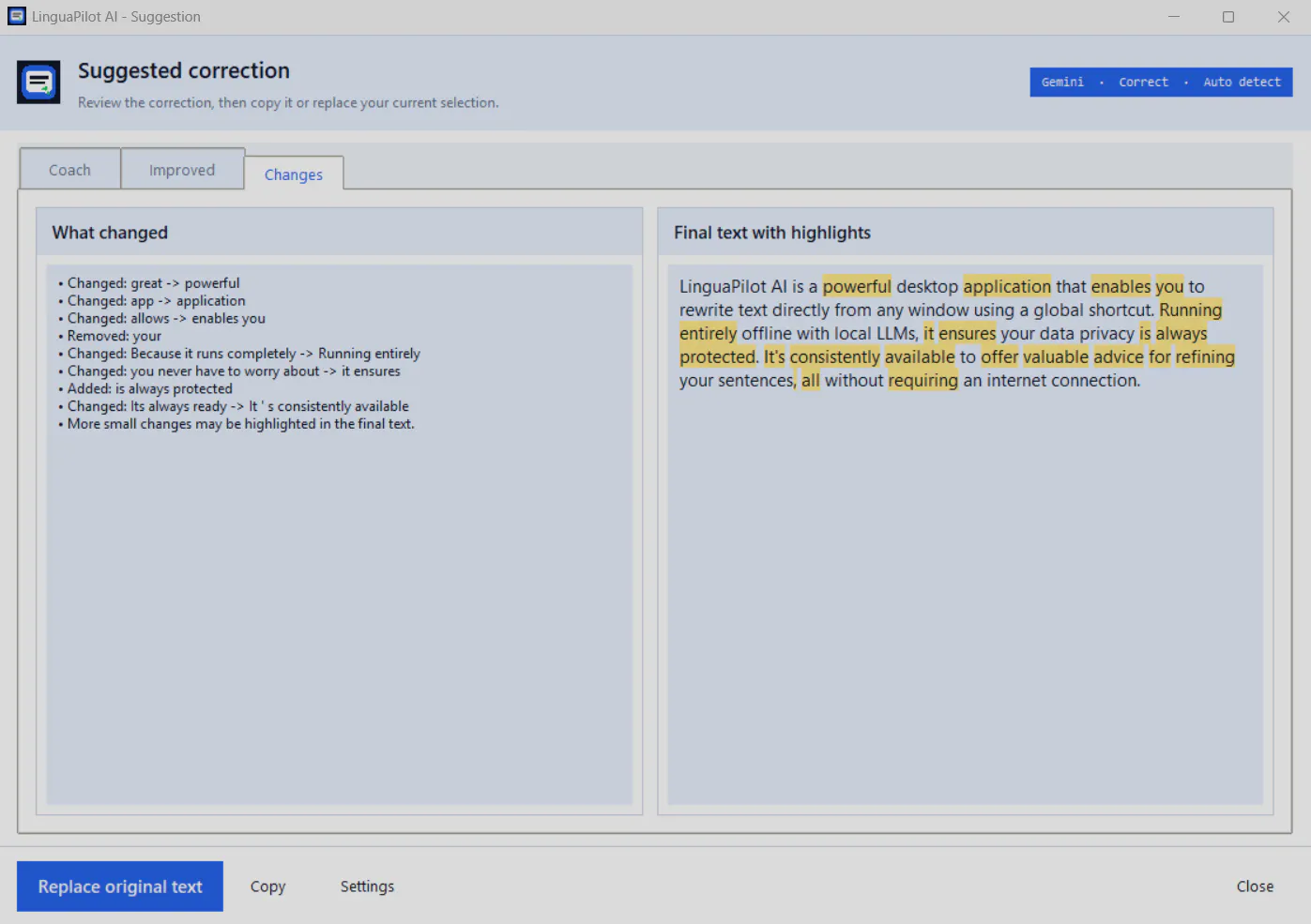1311x924 pixels.
Task: Click the Replace original text button
Action: [x=120, y=886]
